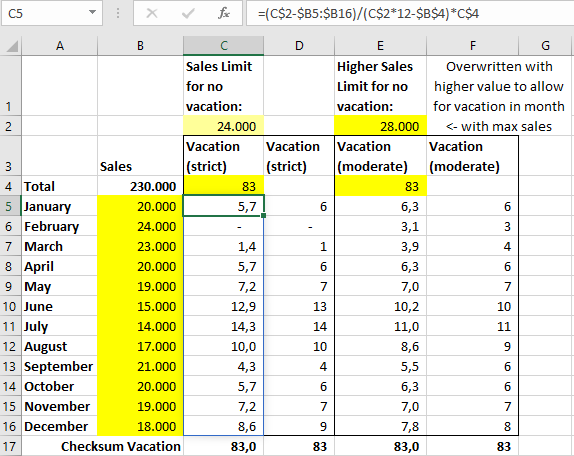The image size is (574, 456).
Task: Click the Cancel (X) formula bar icon
Action: (x=152, y=14)
